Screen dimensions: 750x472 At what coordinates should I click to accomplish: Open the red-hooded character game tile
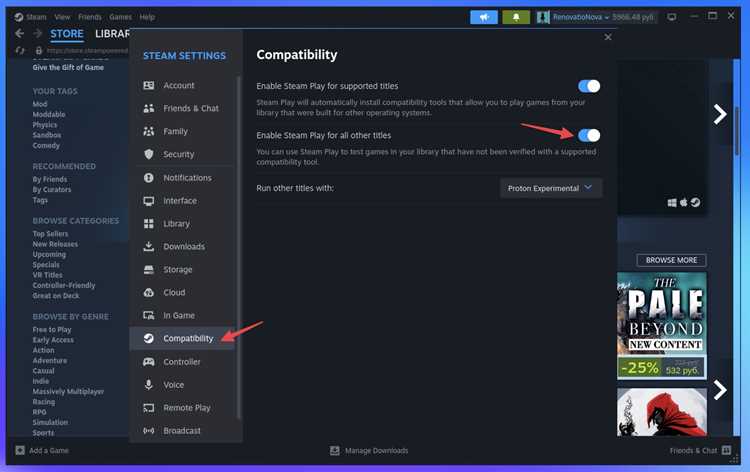point(662,412)
